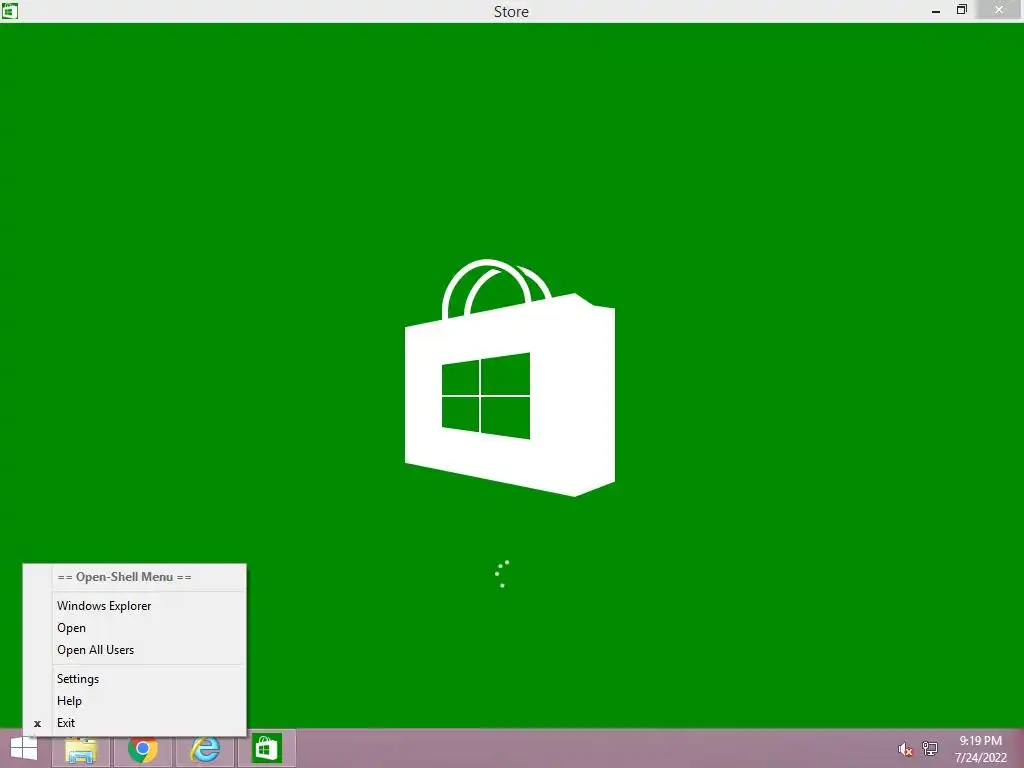Click the muted volume tray icon
This screenshot has height=768, width=1024.
905,749
